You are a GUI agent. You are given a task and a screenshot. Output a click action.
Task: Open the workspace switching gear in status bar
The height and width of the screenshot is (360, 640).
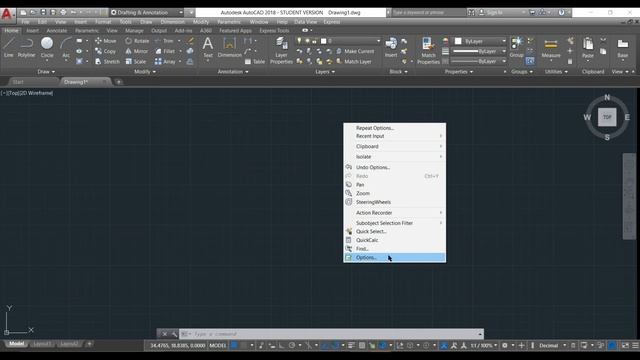coord(505,345)
